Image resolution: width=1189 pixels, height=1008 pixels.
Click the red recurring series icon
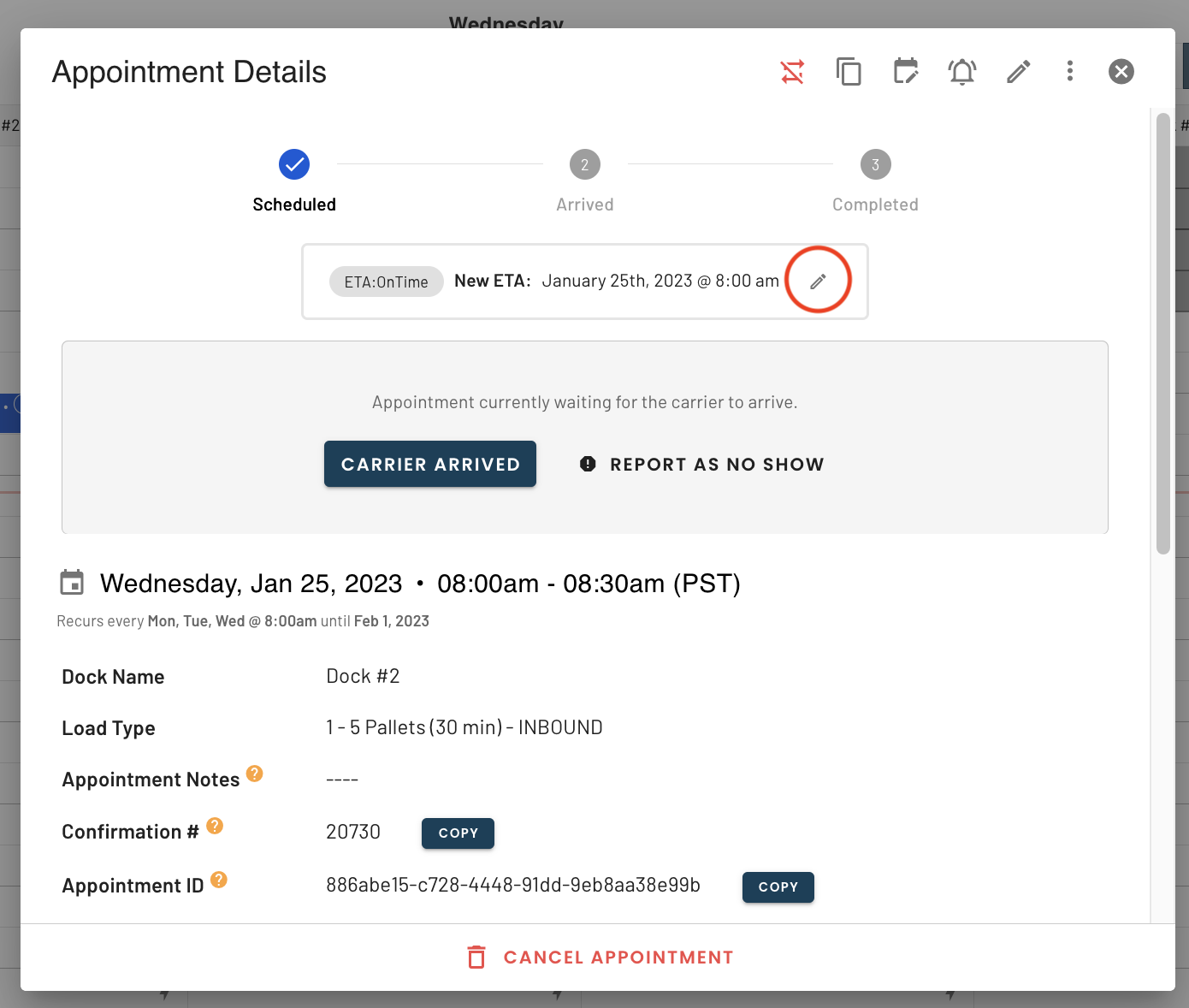tap(792, 71)
